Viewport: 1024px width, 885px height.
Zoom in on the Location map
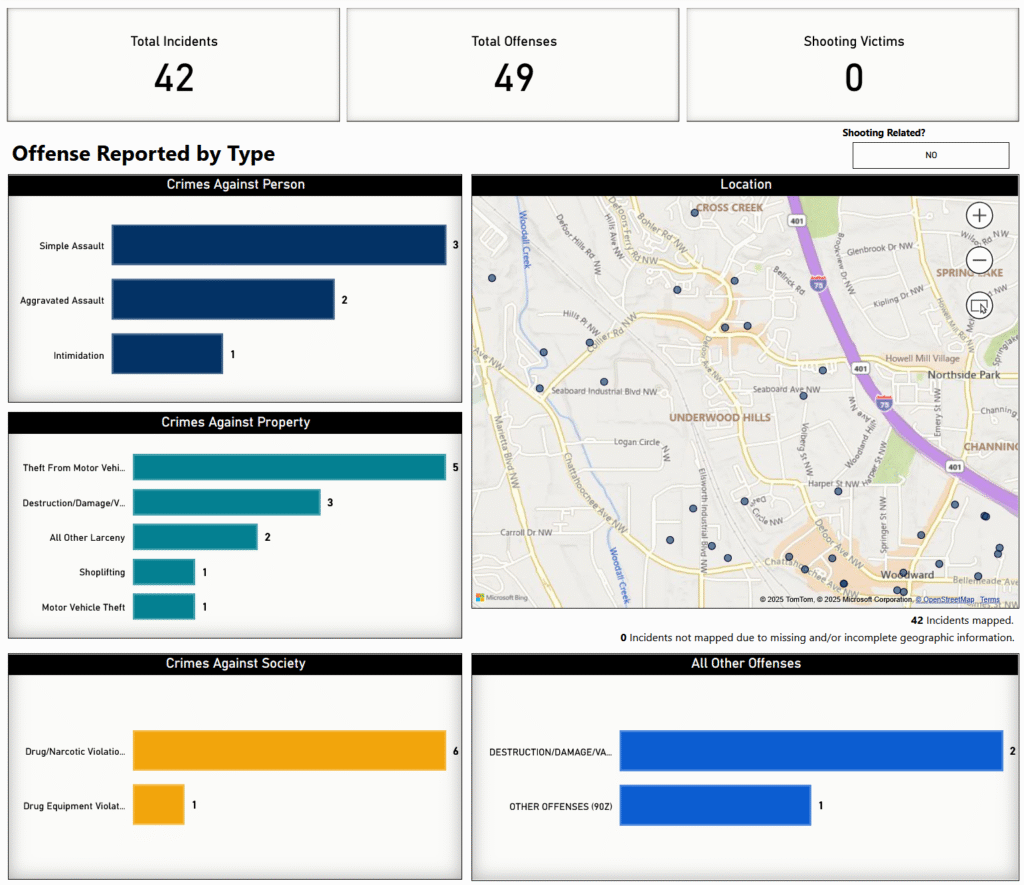[x=979, y=215]
